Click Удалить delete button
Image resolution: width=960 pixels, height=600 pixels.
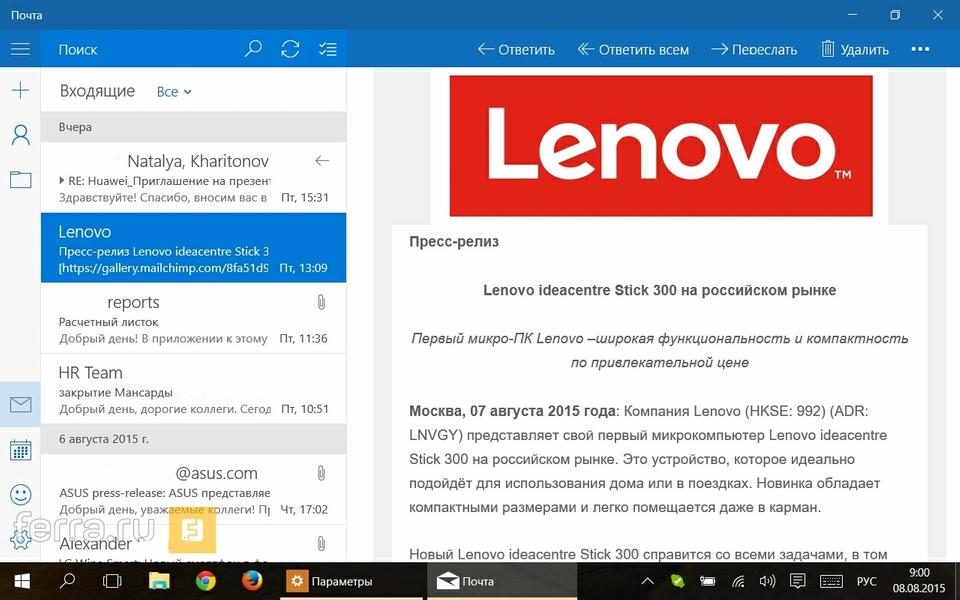coord(855,49)
